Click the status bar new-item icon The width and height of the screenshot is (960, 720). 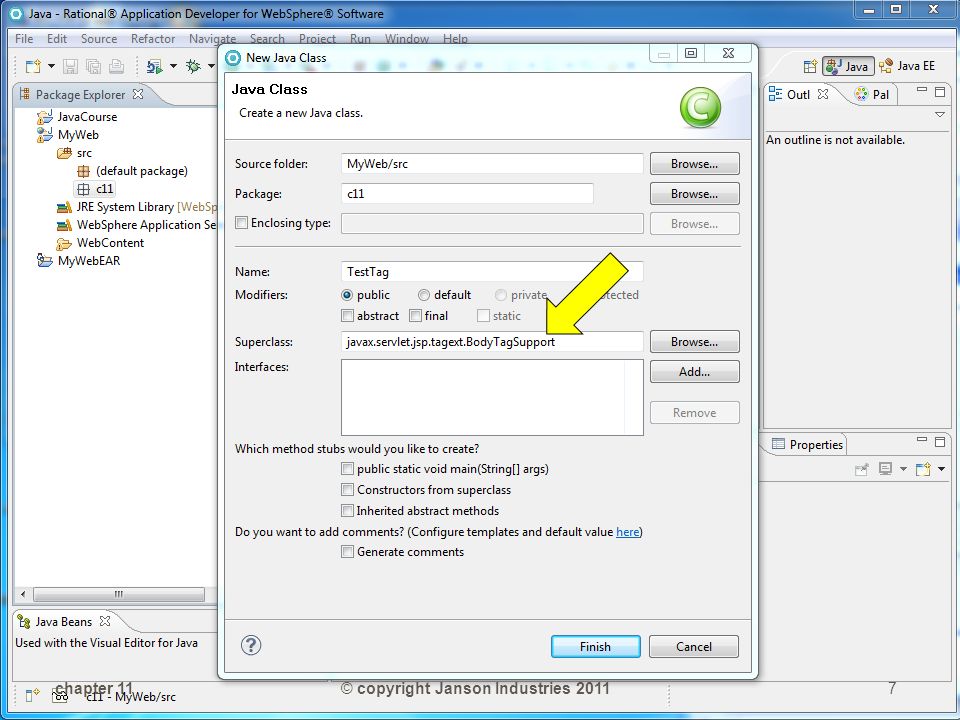[x=32, y=696]
